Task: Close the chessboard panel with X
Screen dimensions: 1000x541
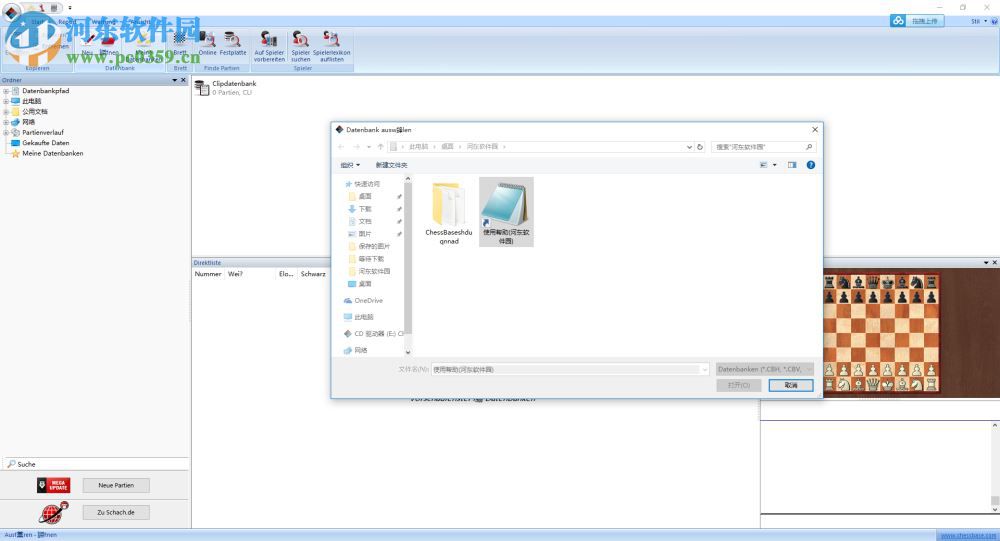Action: [x=994, y=262]
